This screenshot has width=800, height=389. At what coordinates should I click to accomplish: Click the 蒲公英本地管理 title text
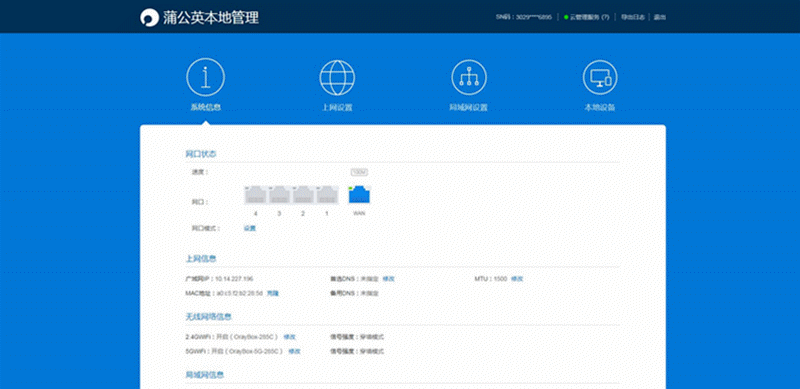point(211,17)
